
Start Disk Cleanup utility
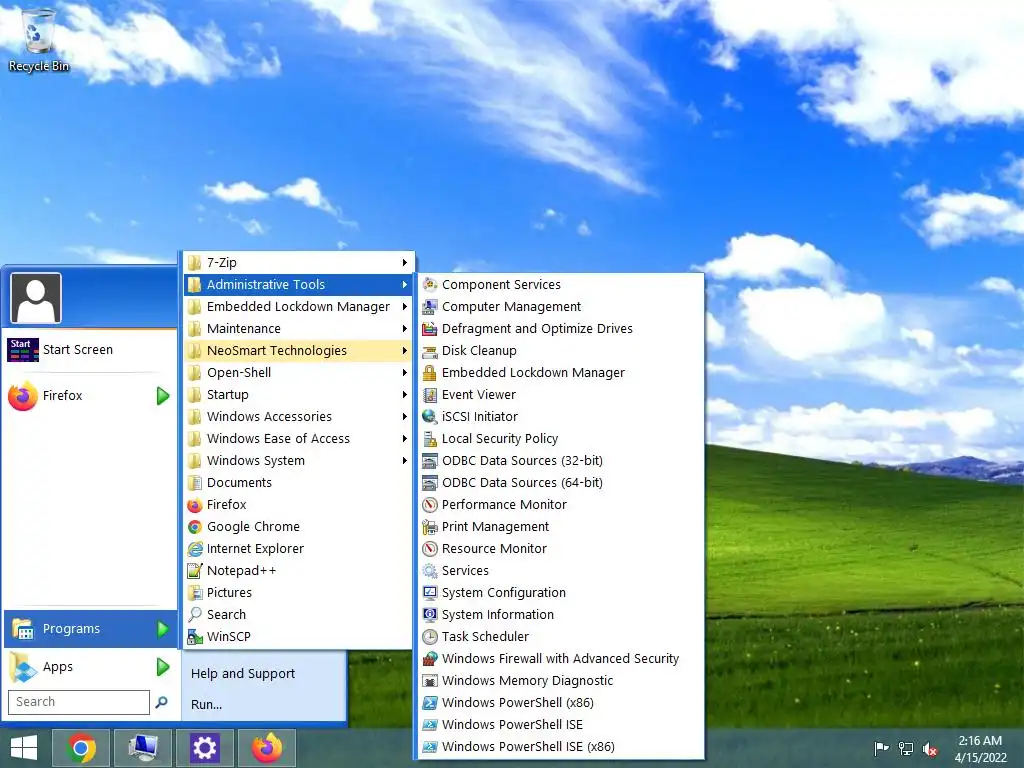point(560,351)
